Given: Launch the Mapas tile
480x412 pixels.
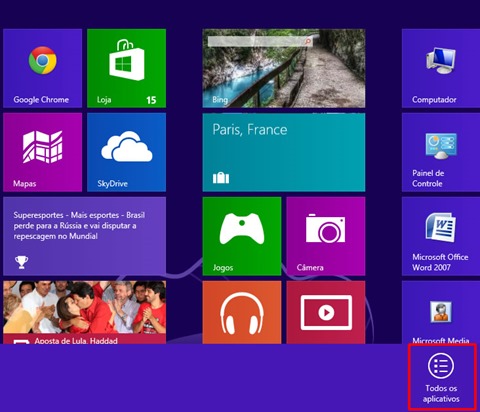Looking at the screenshot, I should click(x=42, y=152).
